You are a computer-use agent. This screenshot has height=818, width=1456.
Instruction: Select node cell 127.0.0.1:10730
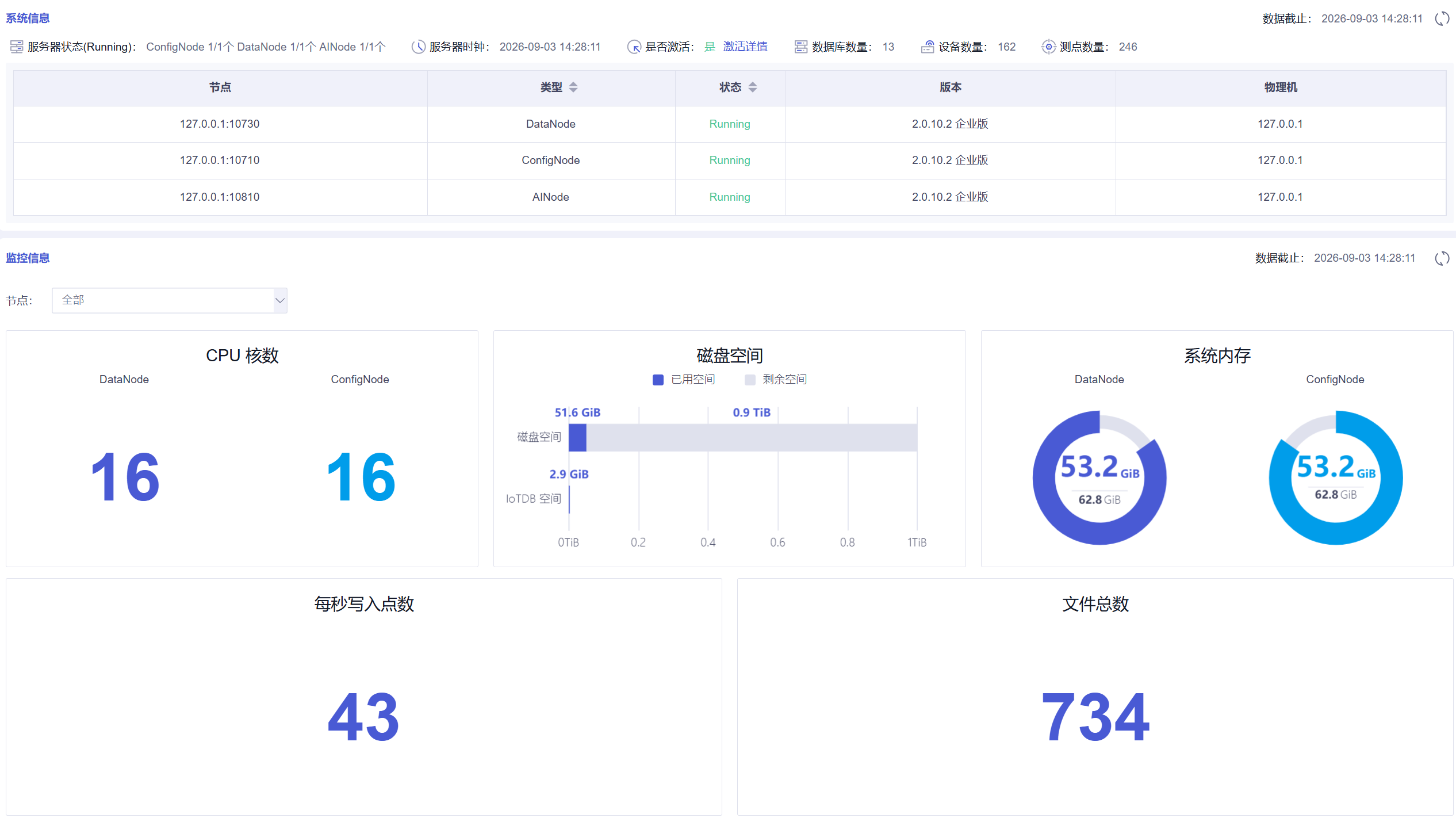coord(220,124)
